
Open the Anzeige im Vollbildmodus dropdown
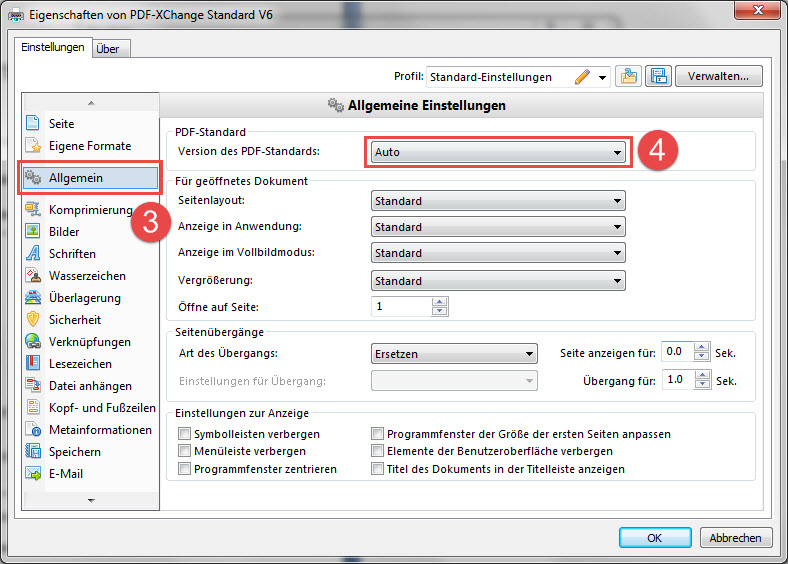[x=498, y=253]
